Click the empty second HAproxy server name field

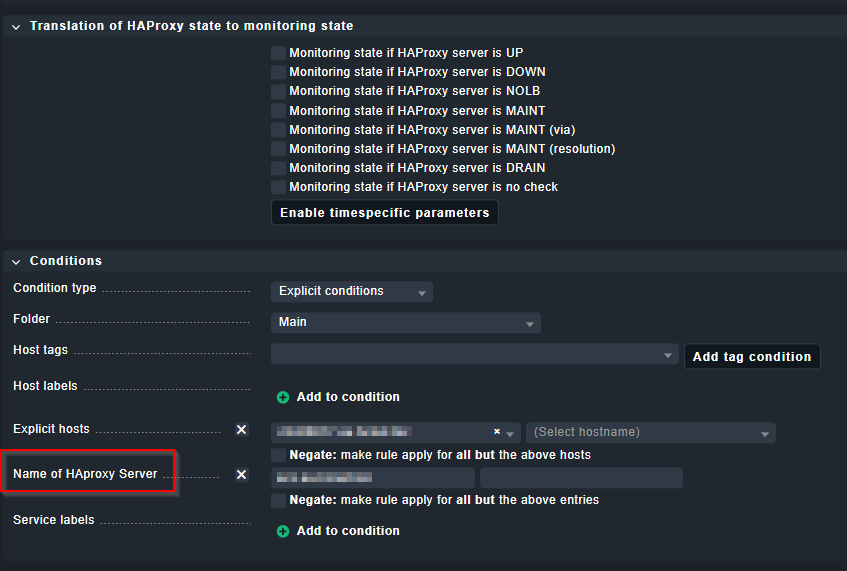(x=581, y=477)
